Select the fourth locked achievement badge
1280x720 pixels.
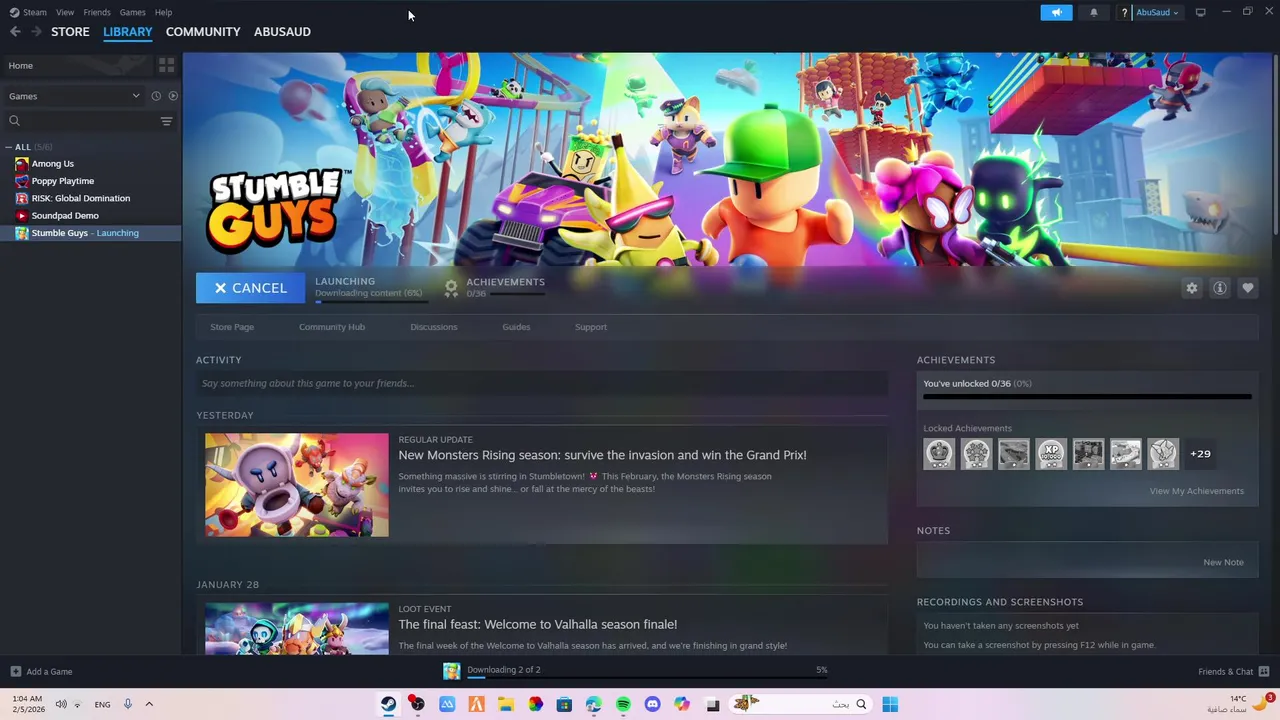coord(1051,454)
